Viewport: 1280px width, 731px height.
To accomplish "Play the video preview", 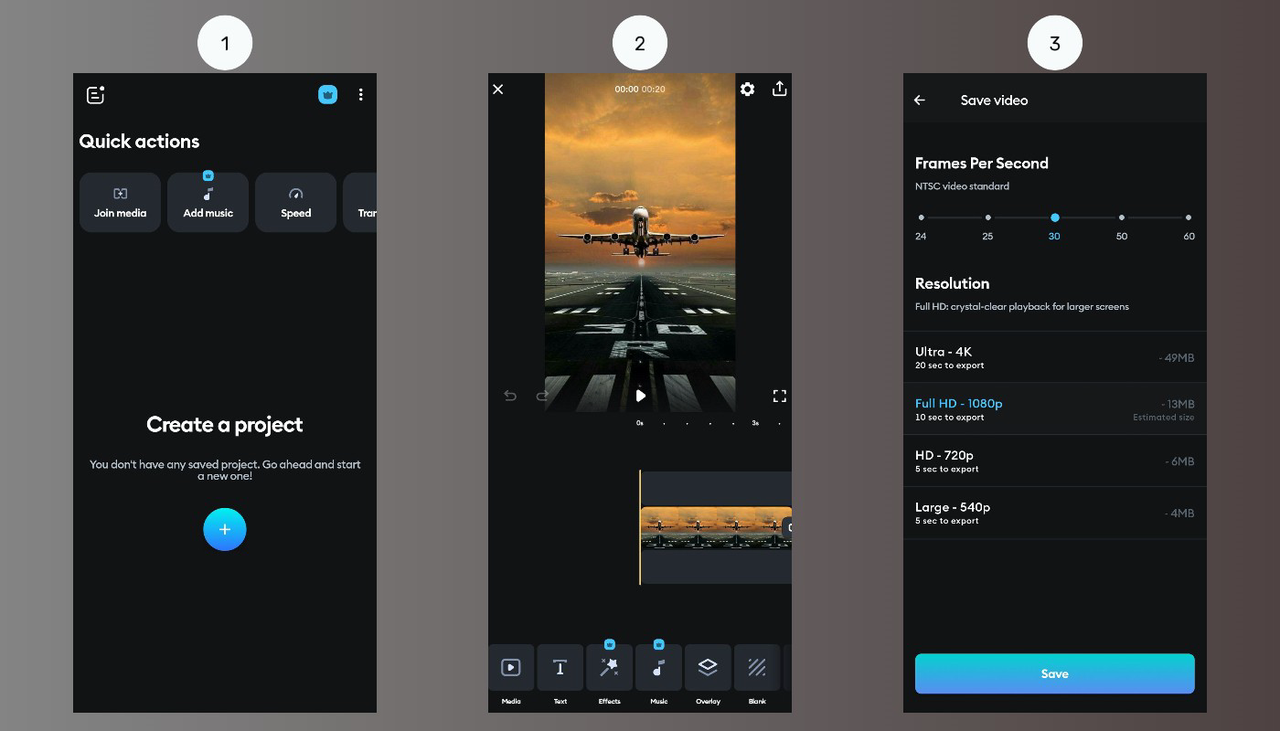I will 640,395.
